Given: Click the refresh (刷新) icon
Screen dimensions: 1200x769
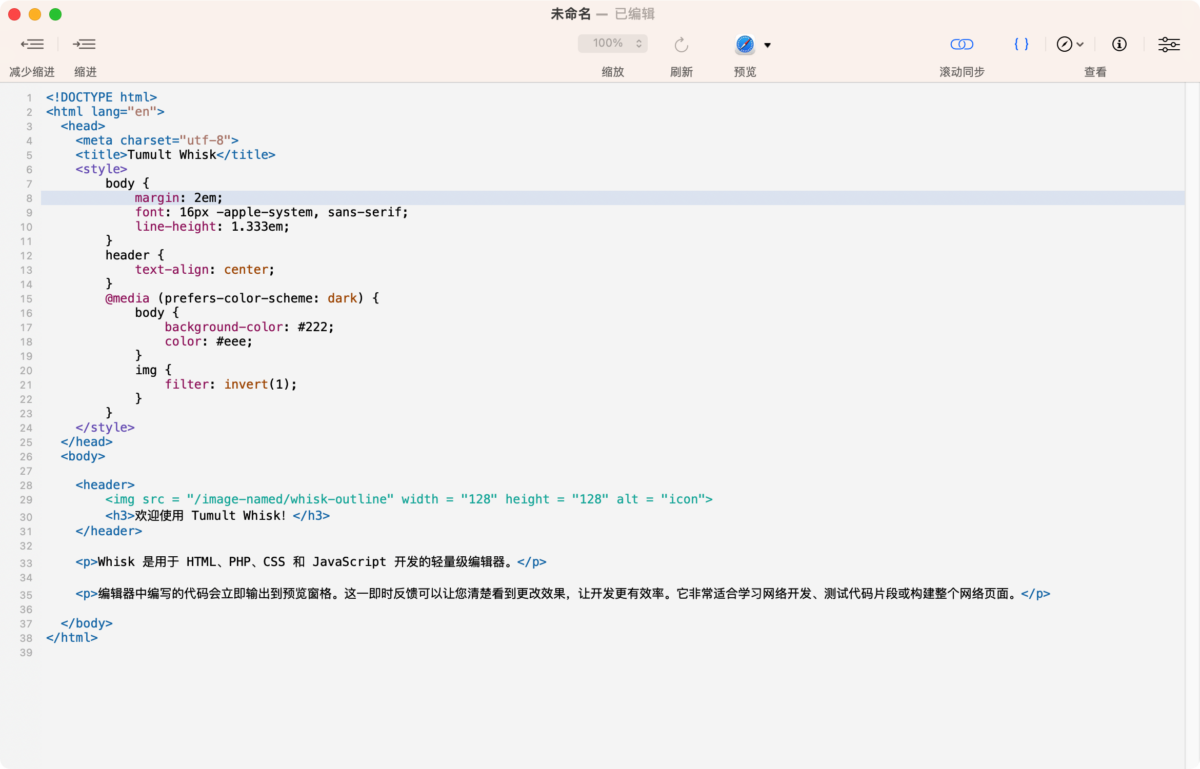Looking at the screenshot, I should pyautogui.click(x=681, y=44).
